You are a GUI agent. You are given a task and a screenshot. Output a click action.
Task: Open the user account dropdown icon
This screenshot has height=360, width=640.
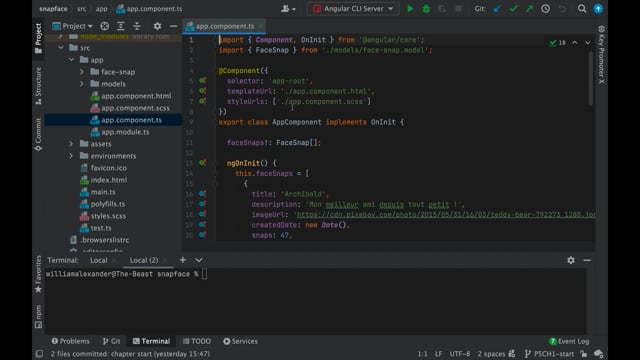(x=288, y=9)
